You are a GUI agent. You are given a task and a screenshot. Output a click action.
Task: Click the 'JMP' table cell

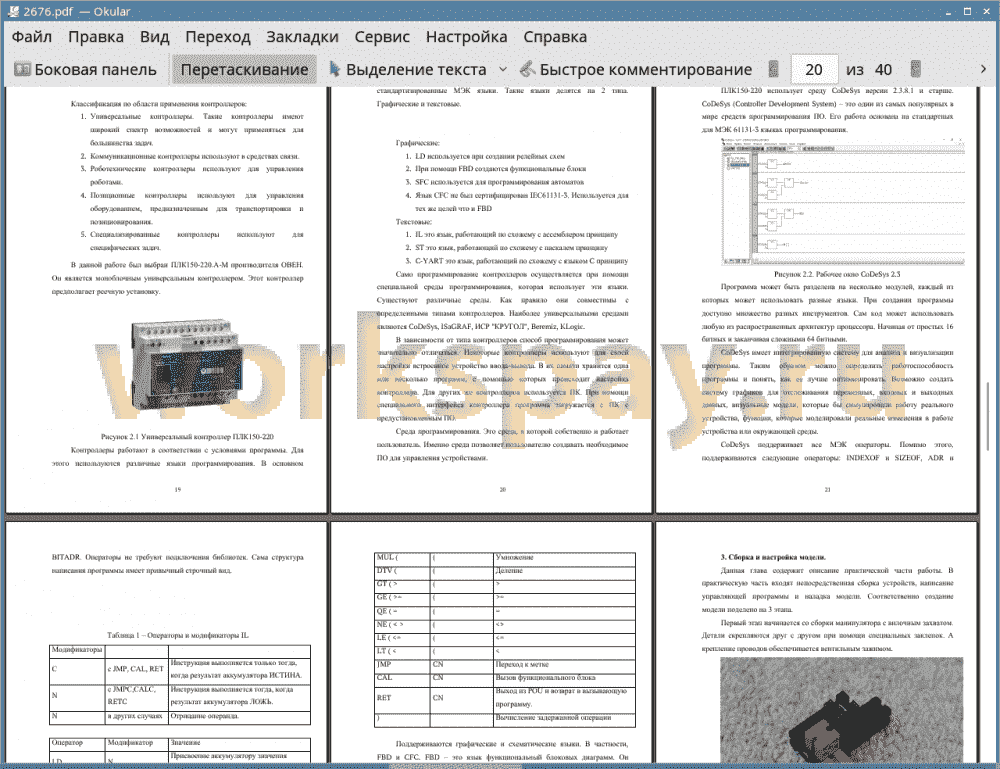click(x=402, y=665)
